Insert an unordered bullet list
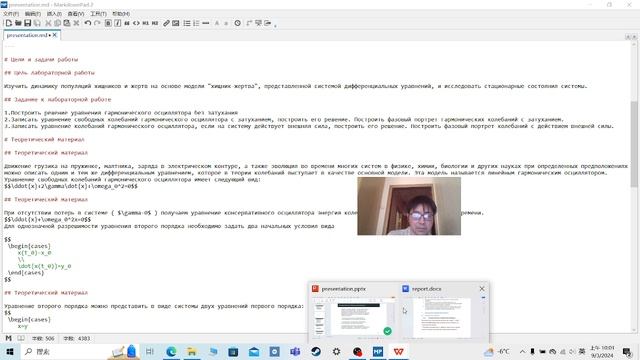 (x=187, y=23)
